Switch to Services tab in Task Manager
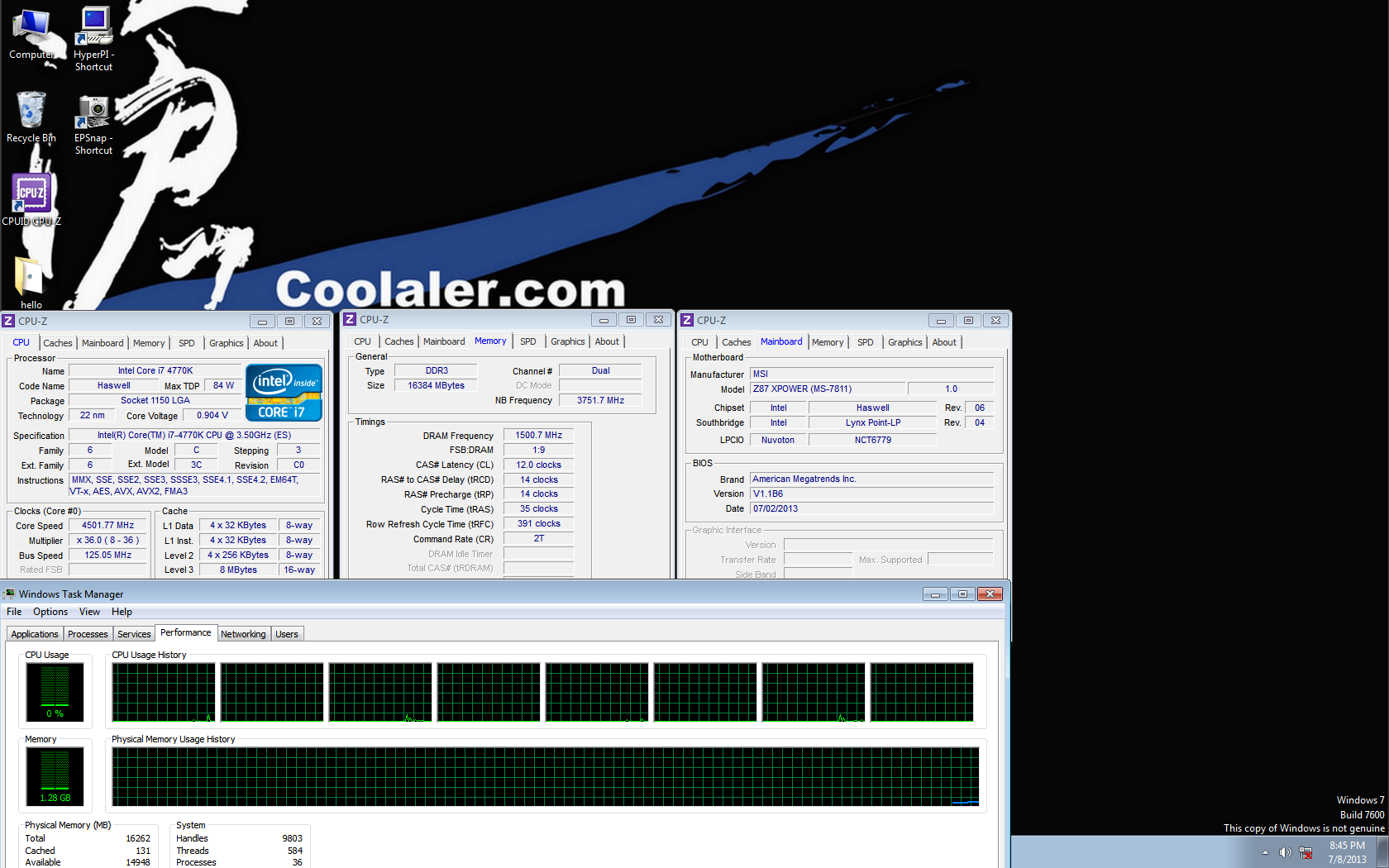 click(x=134, y=634)
